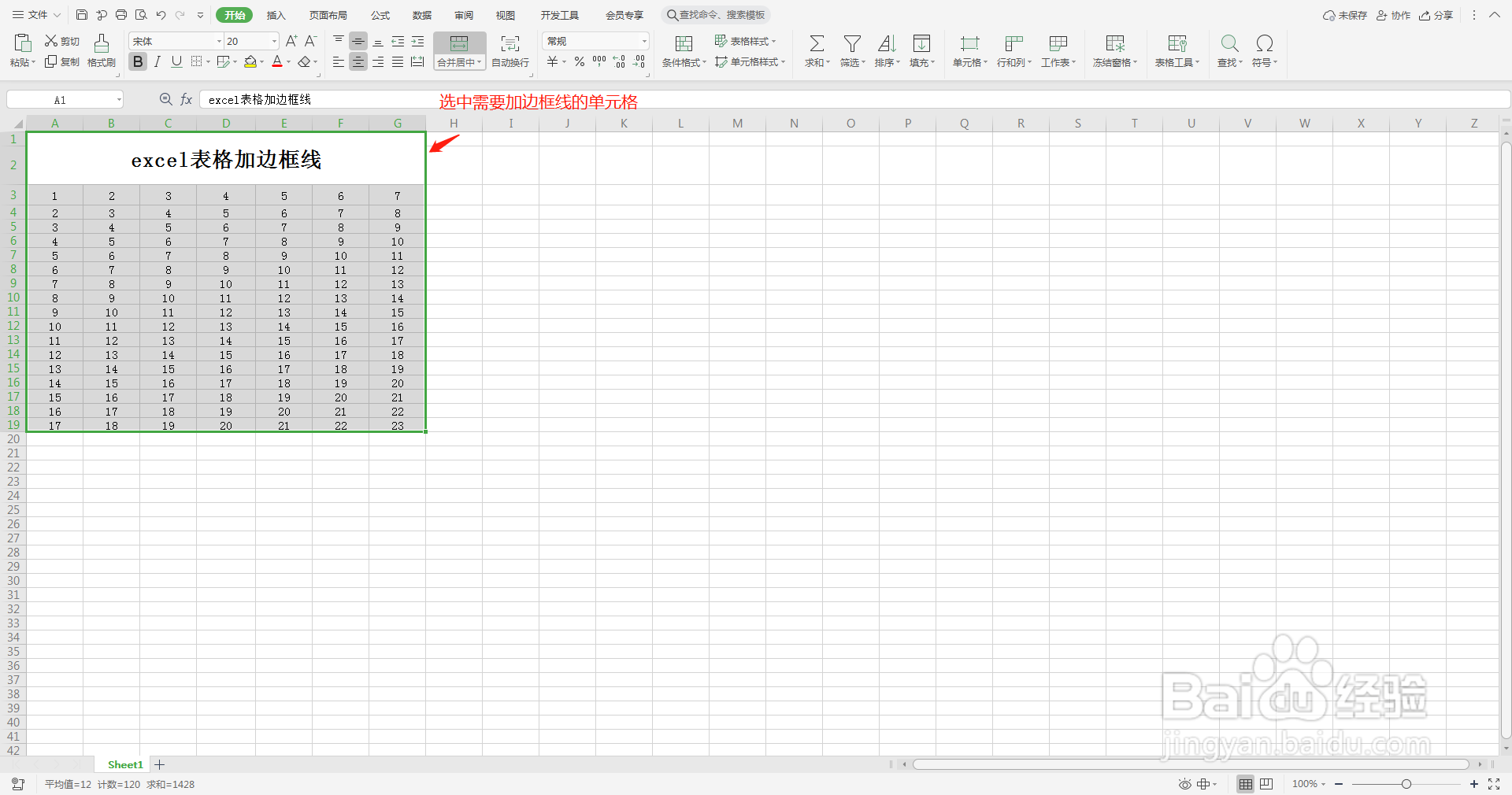Click the fx insert function icon
1512x795 pixels.
[187, 99]
